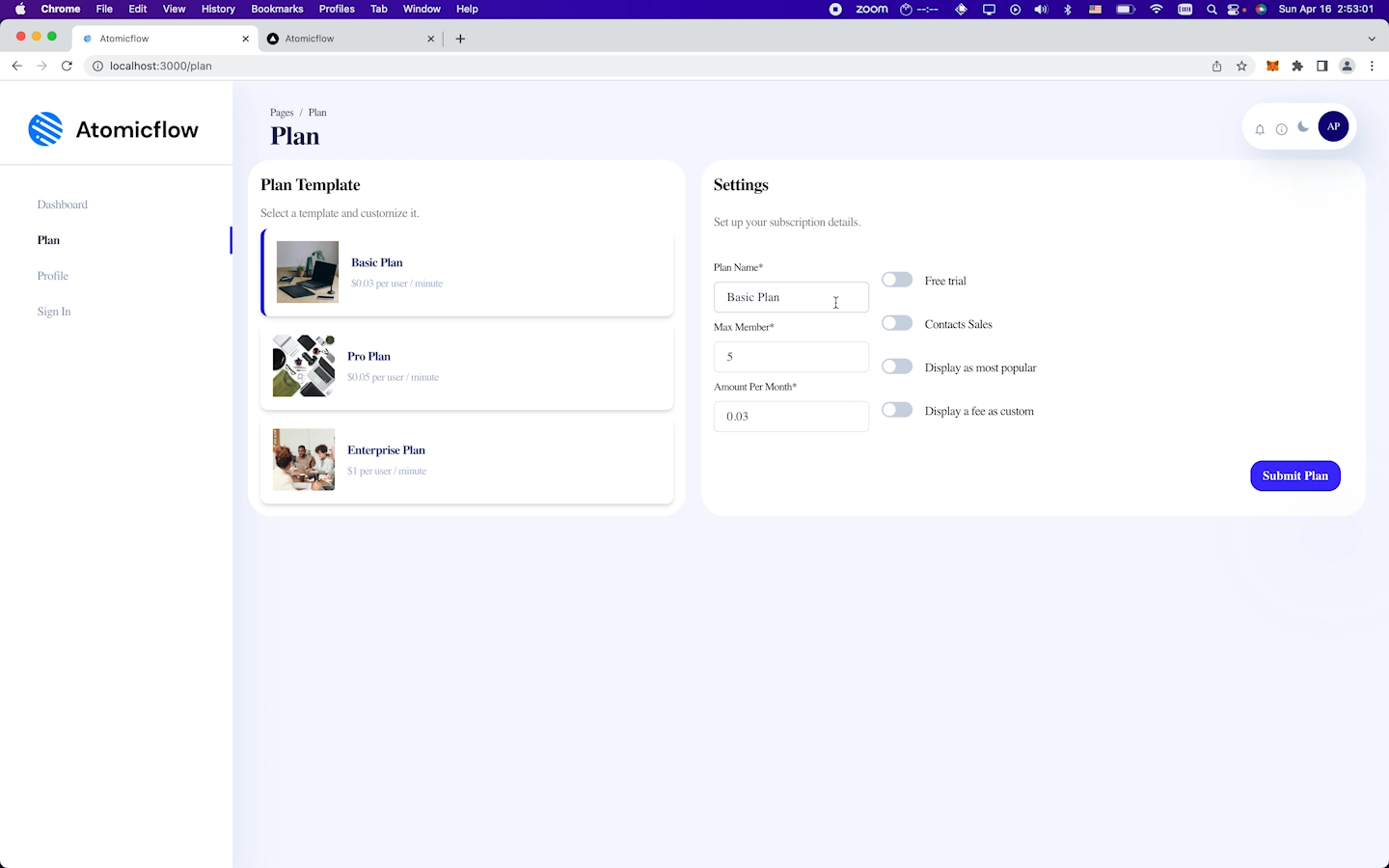
Task: Open the notifications bell icon
Action: click(x=1260, y=129)
